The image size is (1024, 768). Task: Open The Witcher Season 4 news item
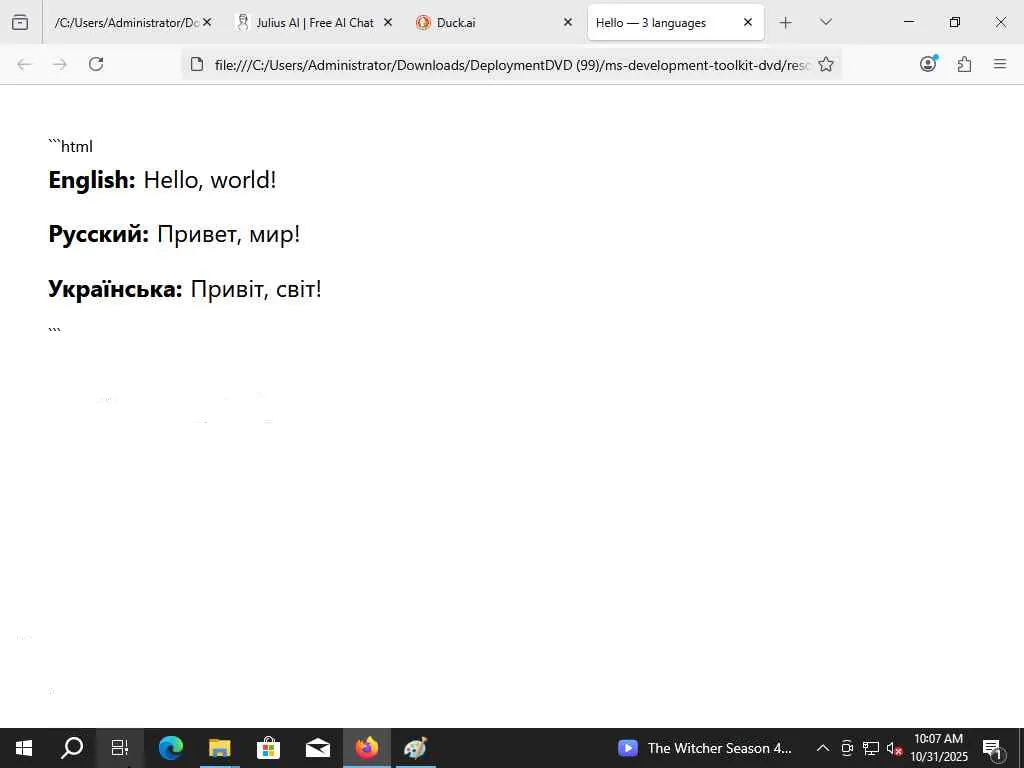tap(705, 748)
